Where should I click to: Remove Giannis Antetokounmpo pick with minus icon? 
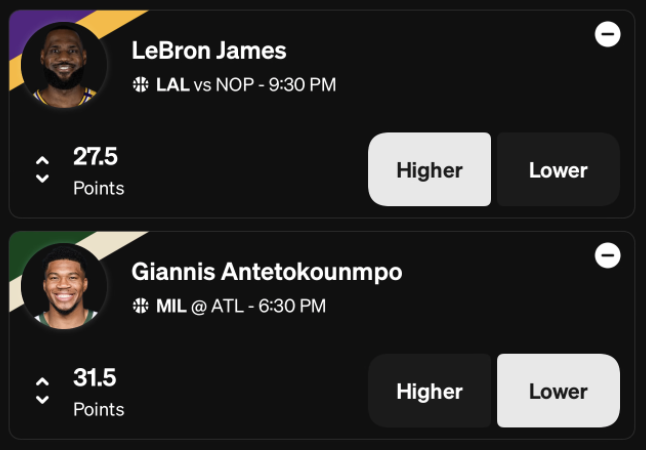pos(607,255)
